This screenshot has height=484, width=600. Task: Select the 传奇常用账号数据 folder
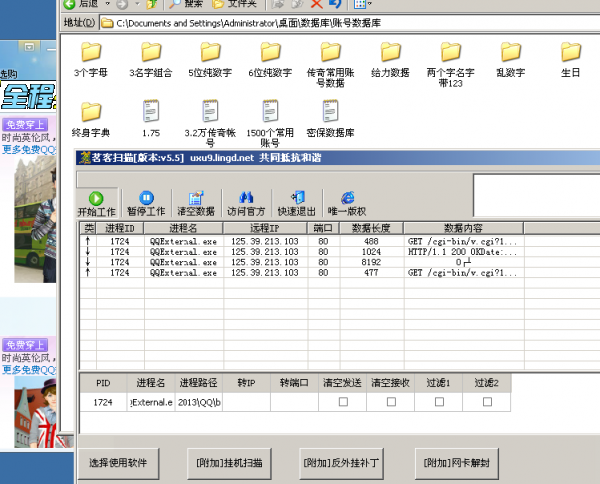[330, 64]
